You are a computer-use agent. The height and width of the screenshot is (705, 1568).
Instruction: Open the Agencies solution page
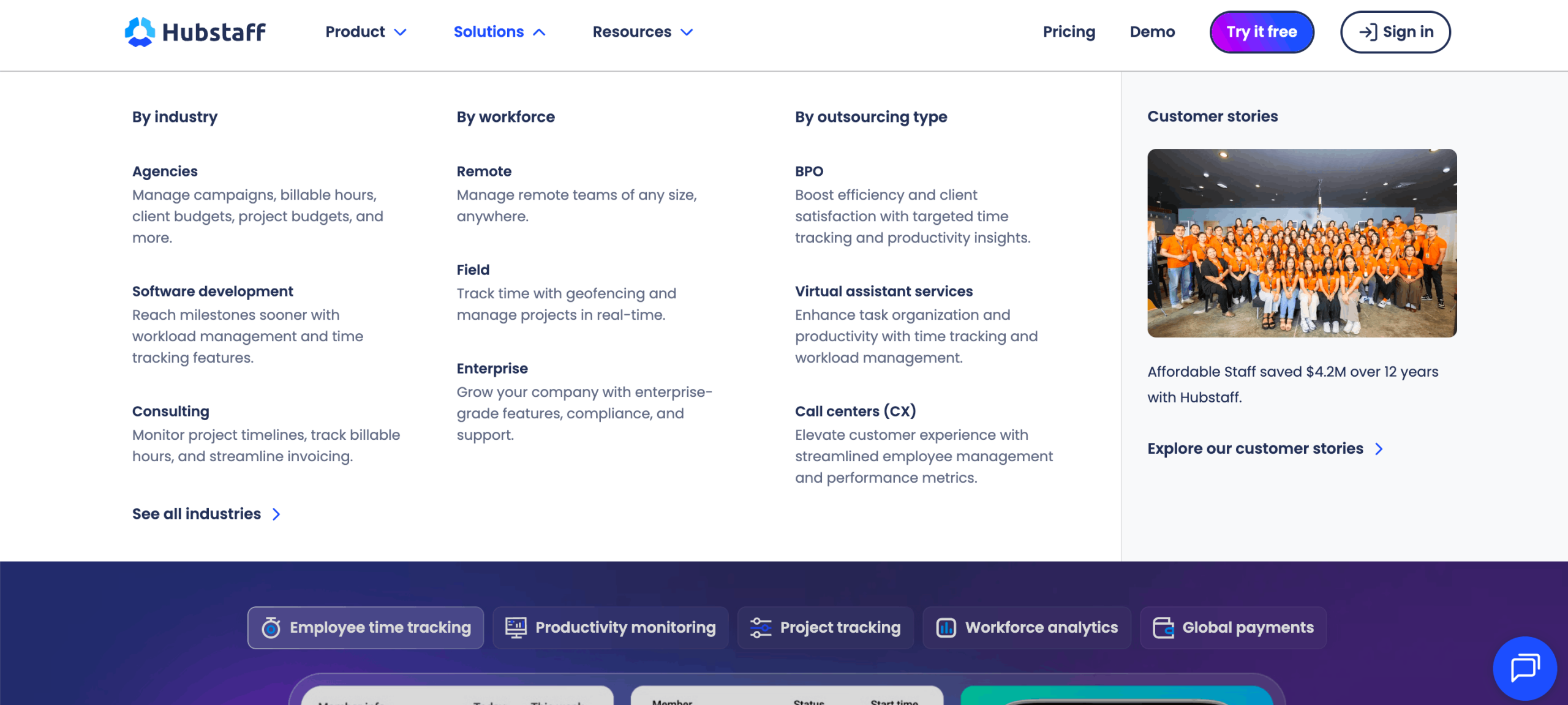(164, 172)
